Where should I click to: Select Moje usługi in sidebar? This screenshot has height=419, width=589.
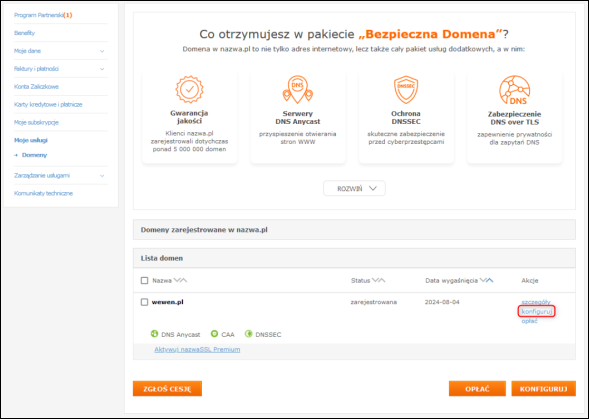pyautogui.click(x=31, y=140)
